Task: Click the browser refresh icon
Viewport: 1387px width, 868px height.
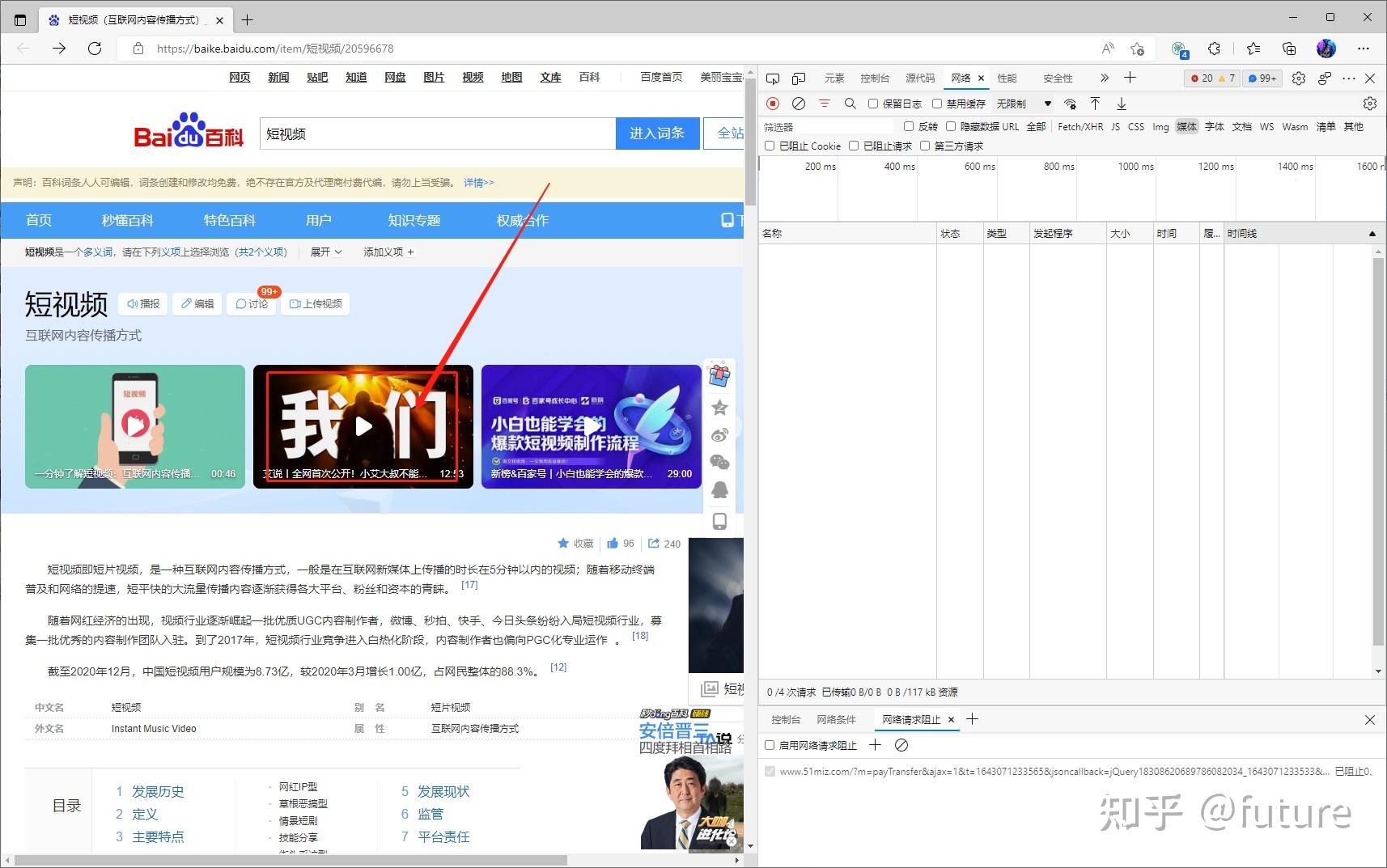Action: pos(95,49)
